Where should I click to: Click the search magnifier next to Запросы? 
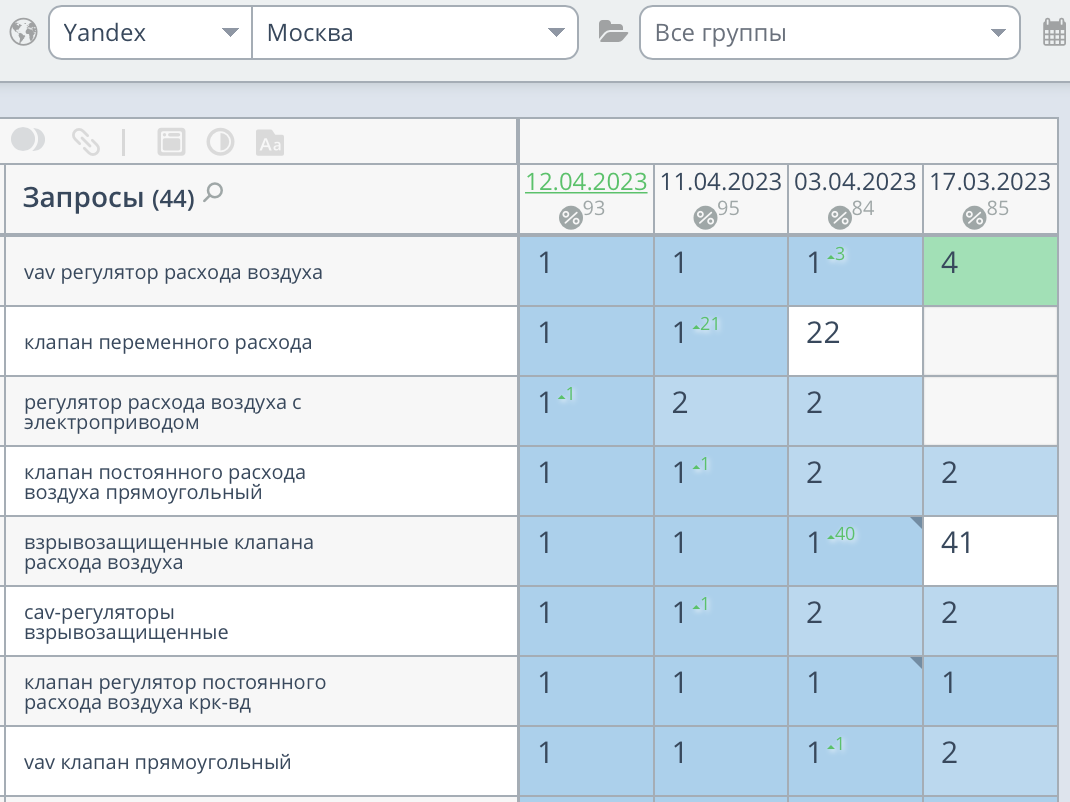[x=212, y=194]
